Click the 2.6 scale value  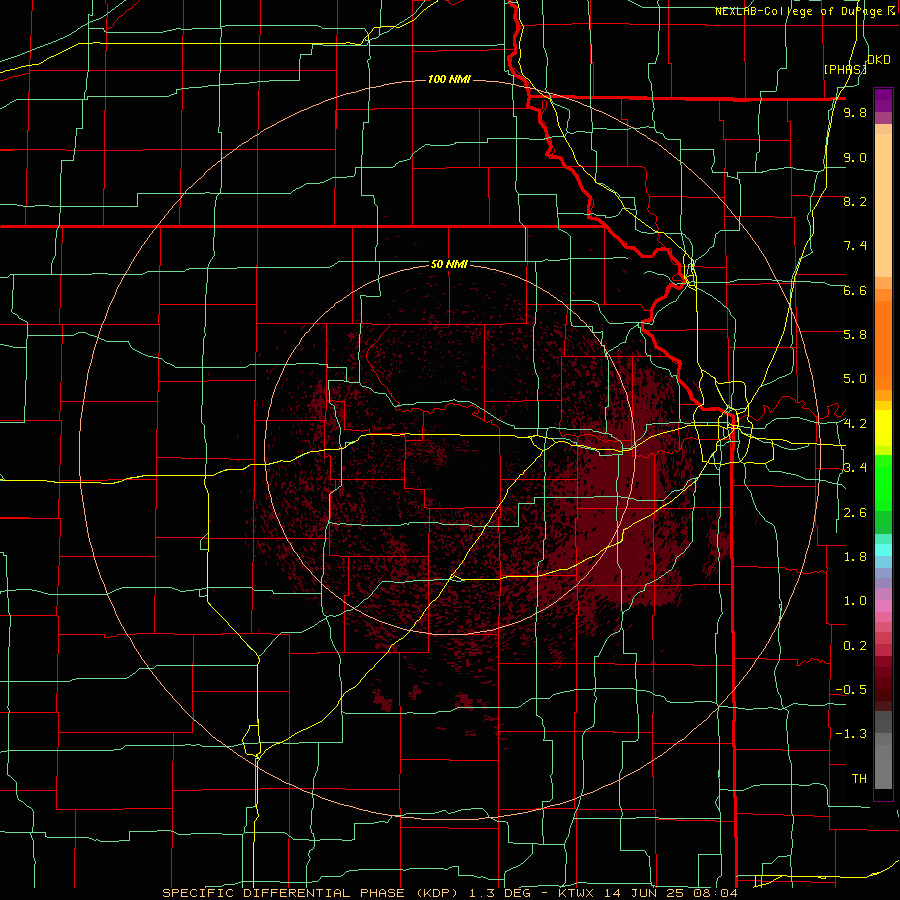pyautogui.click(x=855, y=513)
